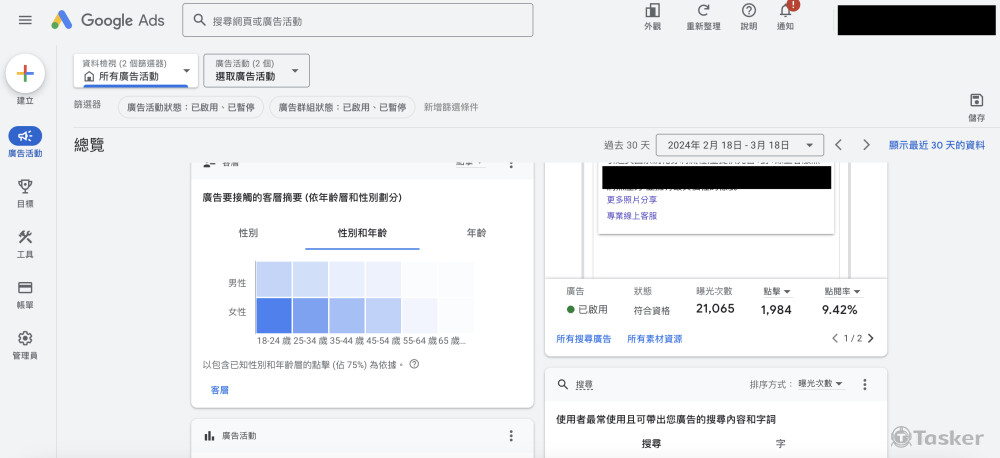Click the 儲存 save icon

pyautogui.click(x=976, y=100)
